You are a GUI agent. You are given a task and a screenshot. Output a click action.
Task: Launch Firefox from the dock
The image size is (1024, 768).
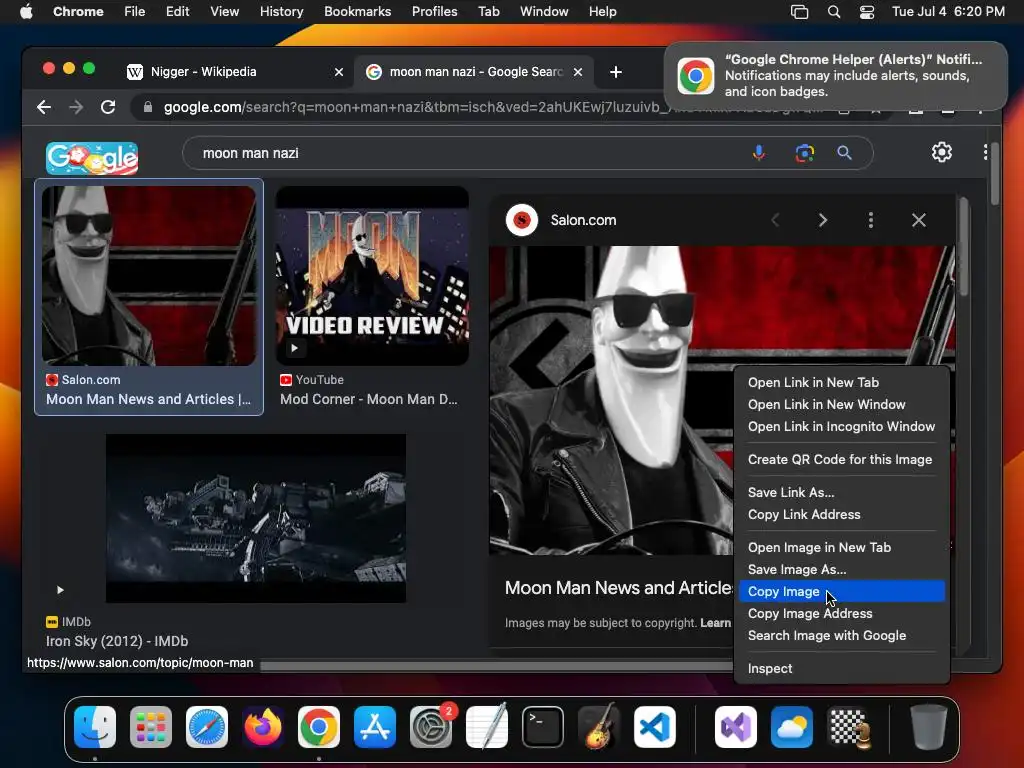point(263,727)
